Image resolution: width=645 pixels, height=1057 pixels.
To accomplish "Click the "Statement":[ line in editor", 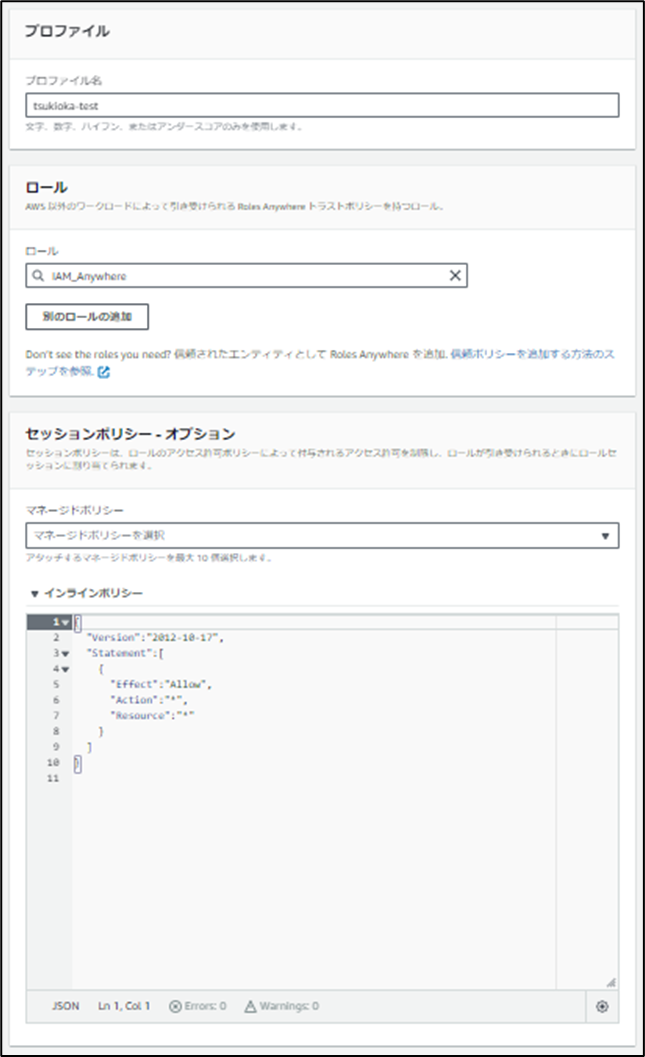I will (x=125, y=653).
